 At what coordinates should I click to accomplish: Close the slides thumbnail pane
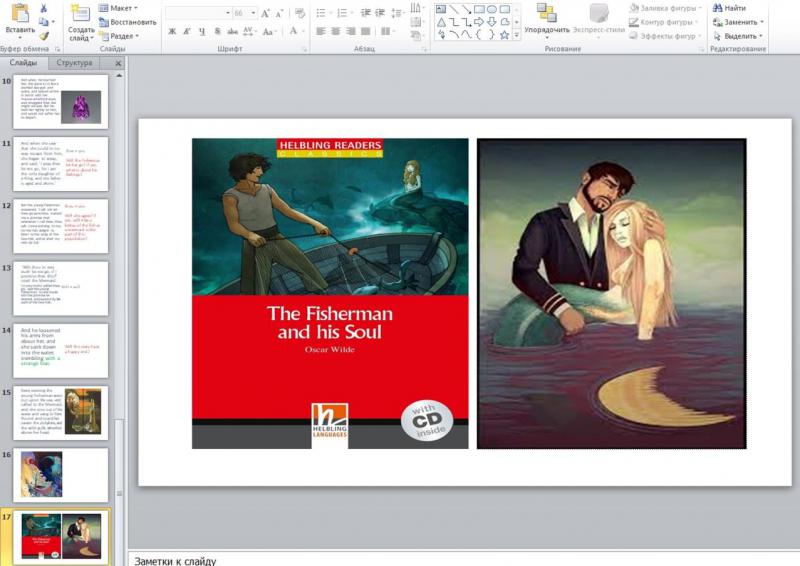(x=118, y=63)
